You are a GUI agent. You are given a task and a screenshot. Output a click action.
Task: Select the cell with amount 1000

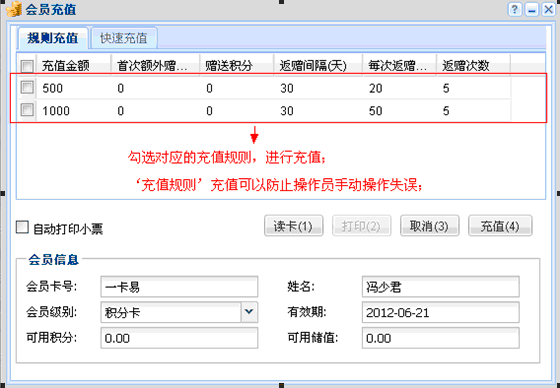tap(56, 111)
